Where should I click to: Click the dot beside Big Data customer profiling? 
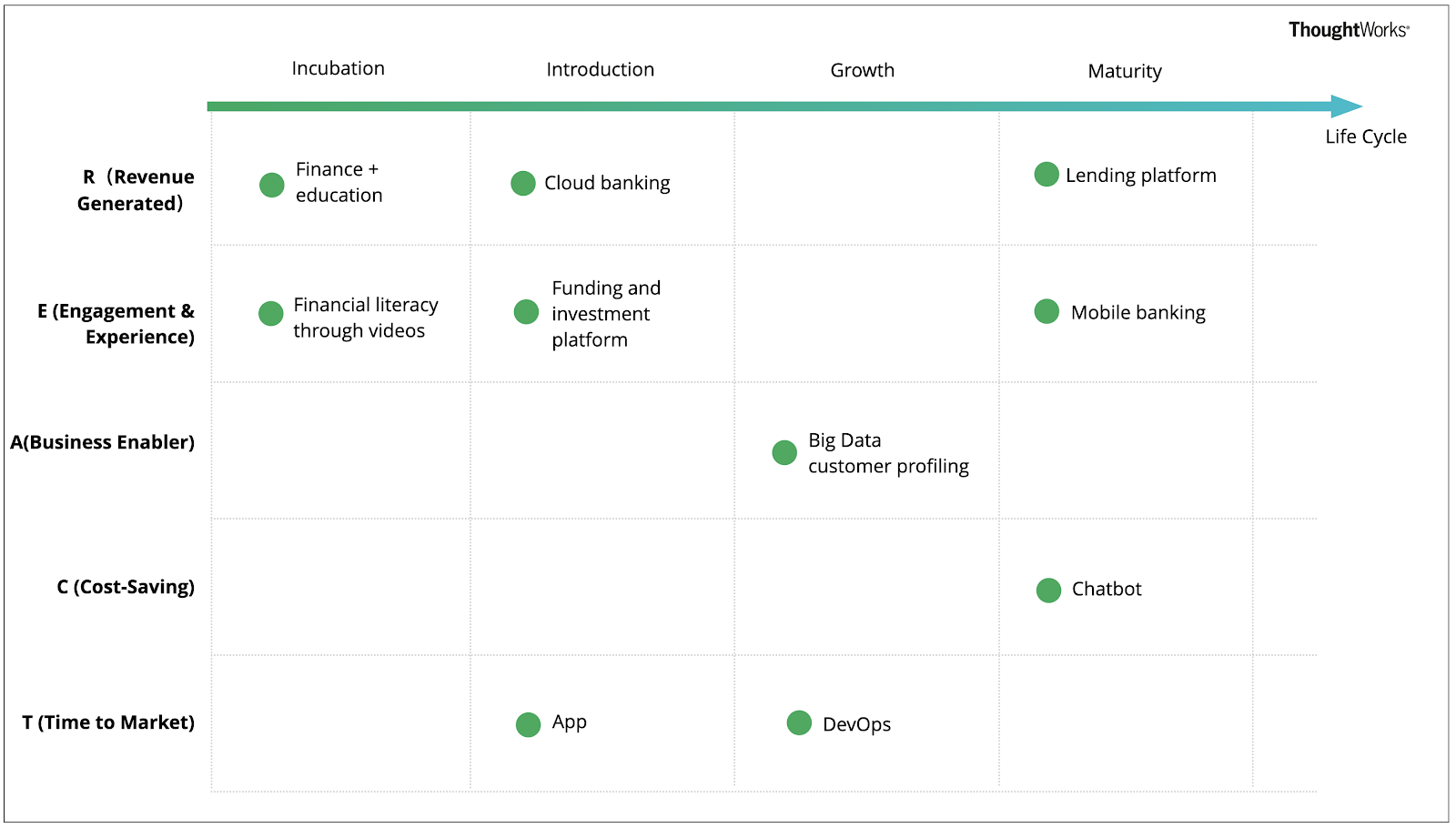[x=784, y=452]
